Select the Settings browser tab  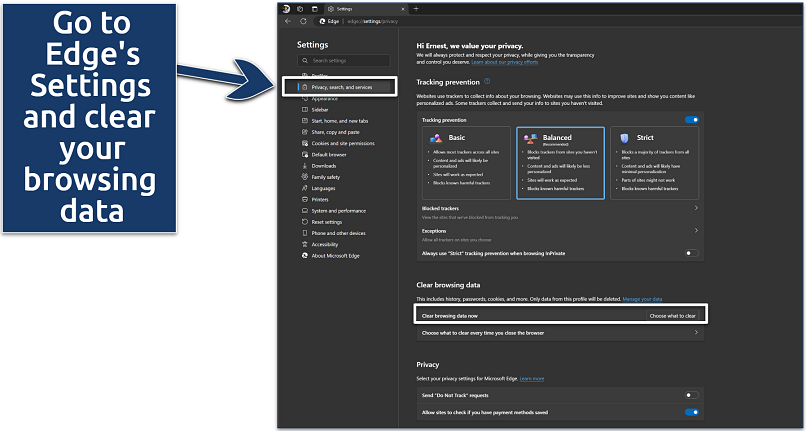pos(367,9)
